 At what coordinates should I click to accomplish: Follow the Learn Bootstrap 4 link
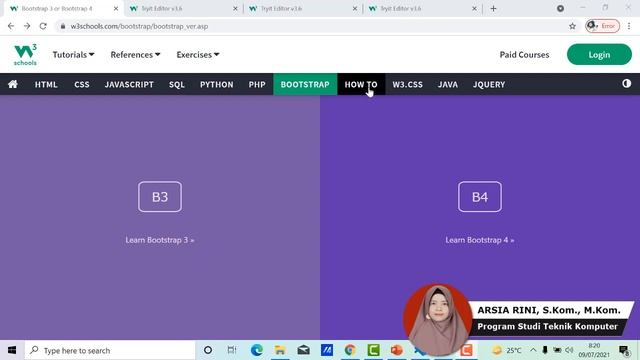click(x=480, y=240)
